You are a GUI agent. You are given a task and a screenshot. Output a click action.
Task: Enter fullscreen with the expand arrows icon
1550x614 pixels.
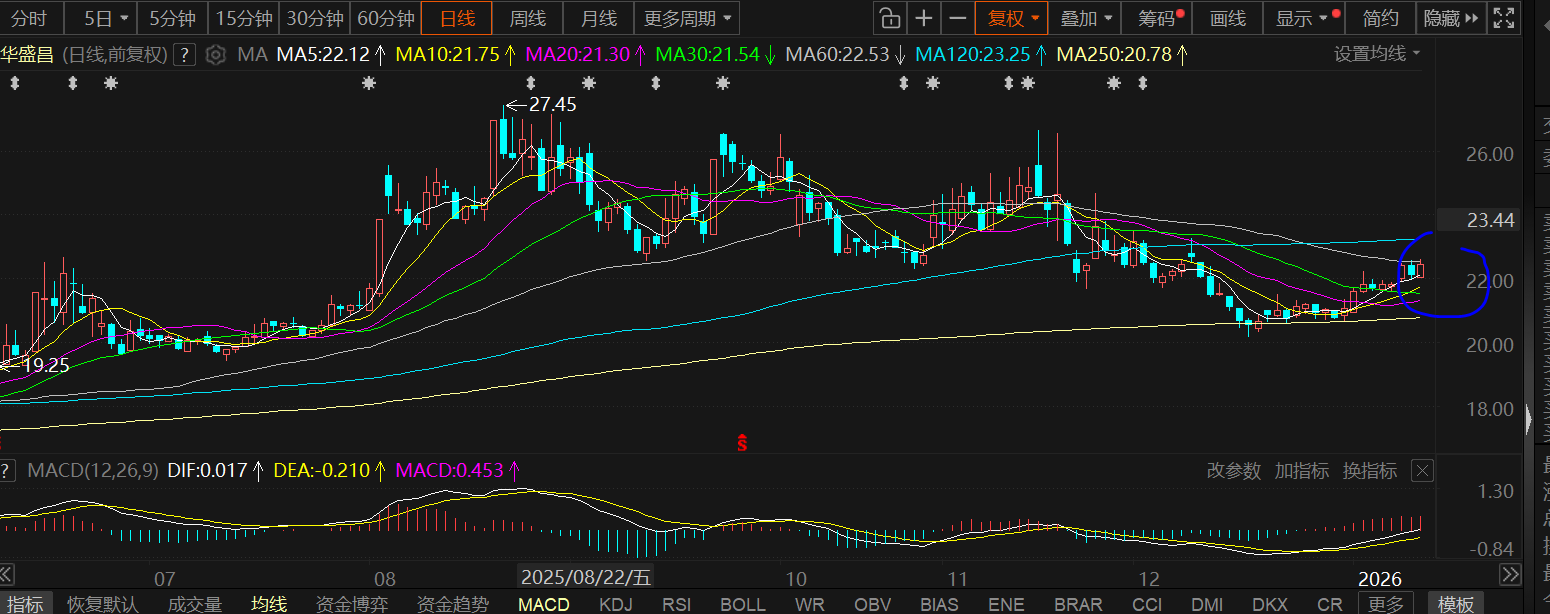point(1502,18)
